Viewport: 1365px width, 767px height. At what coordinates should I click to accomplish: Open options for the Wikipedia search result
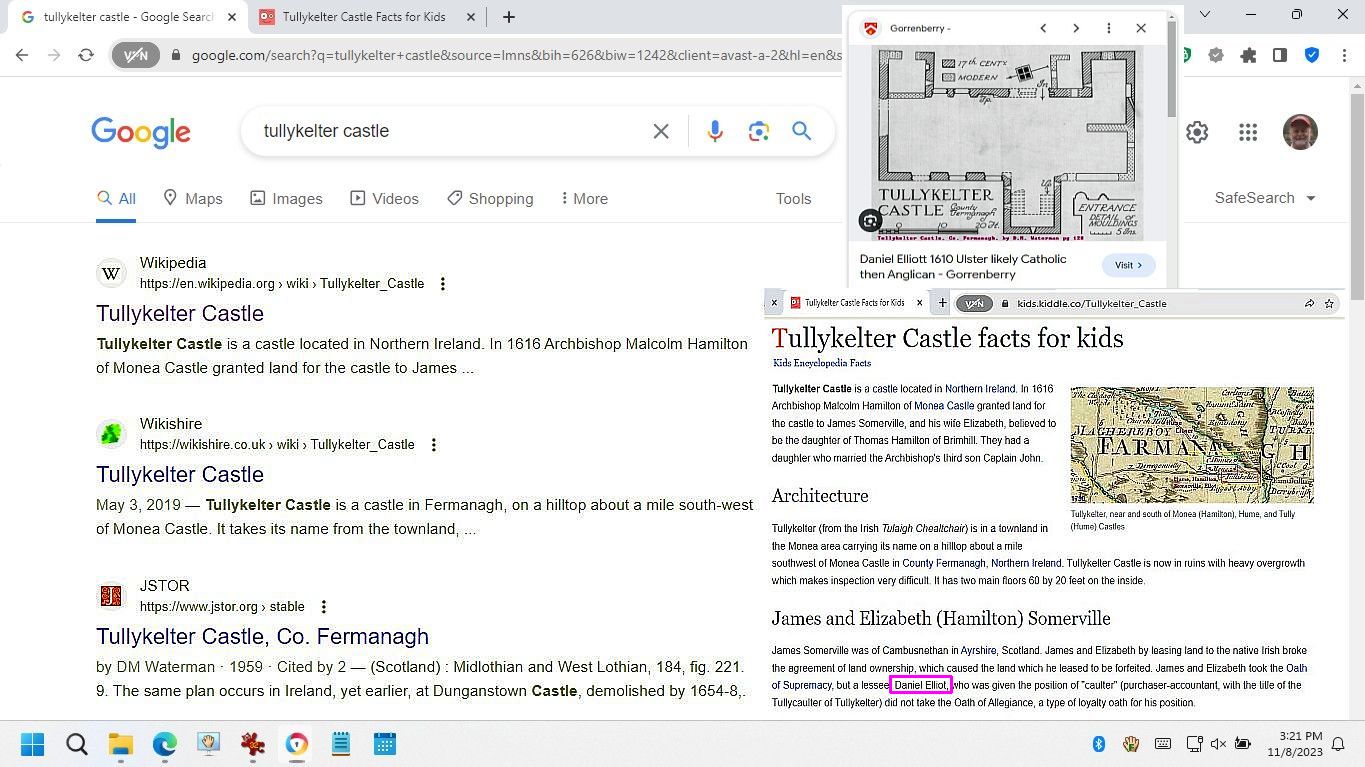[x=442, y=284]
